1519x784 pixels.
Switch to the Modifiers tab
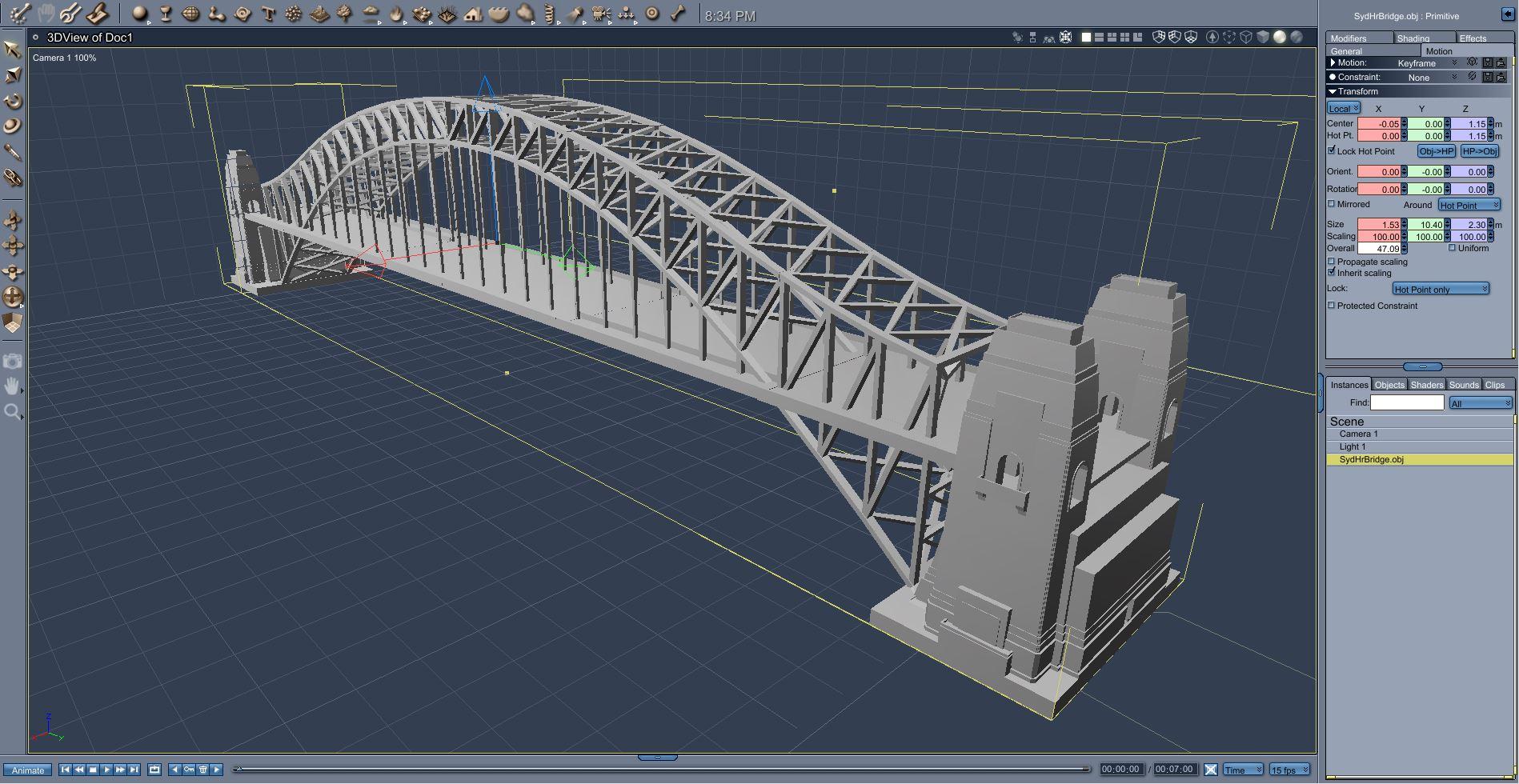pyautogui.click(x=1359, y=38)
